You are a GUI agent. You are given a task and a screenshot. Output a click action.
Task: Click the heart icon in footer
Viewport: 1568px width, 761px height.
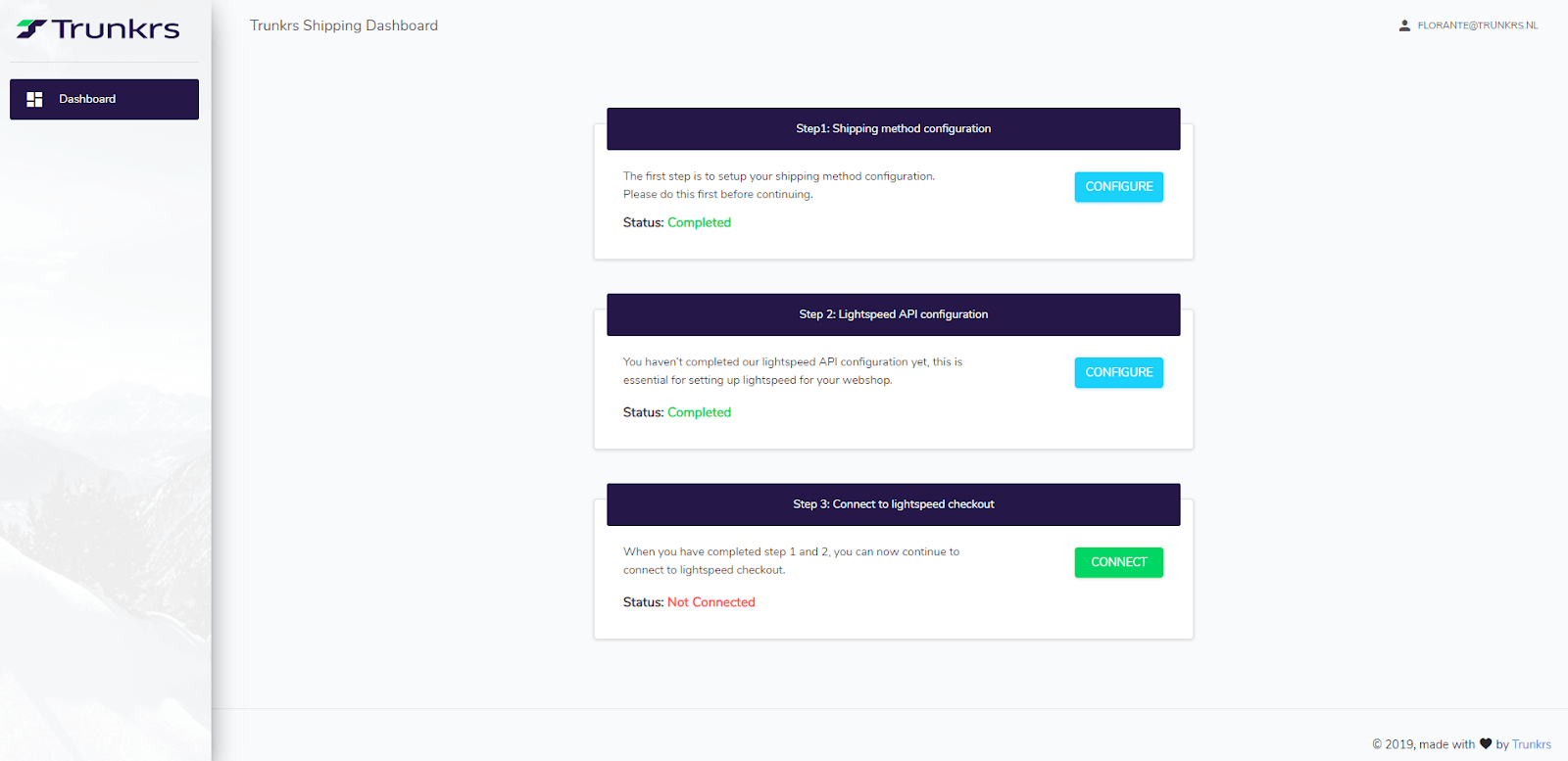pos(1486,743)
